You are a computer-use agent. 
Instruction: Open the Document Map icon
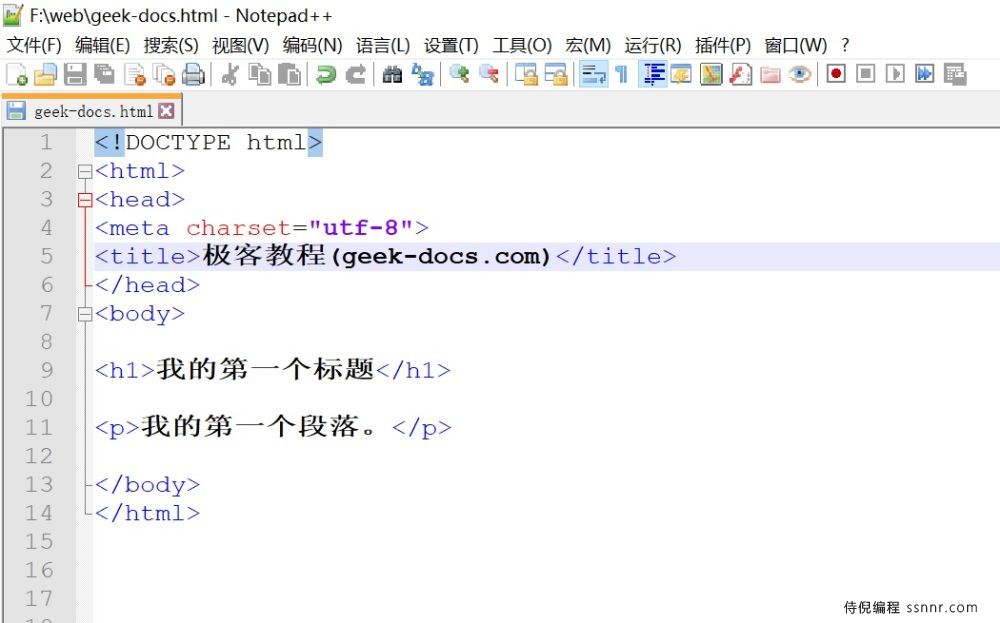pyautogui.click(x=710, y=75)
